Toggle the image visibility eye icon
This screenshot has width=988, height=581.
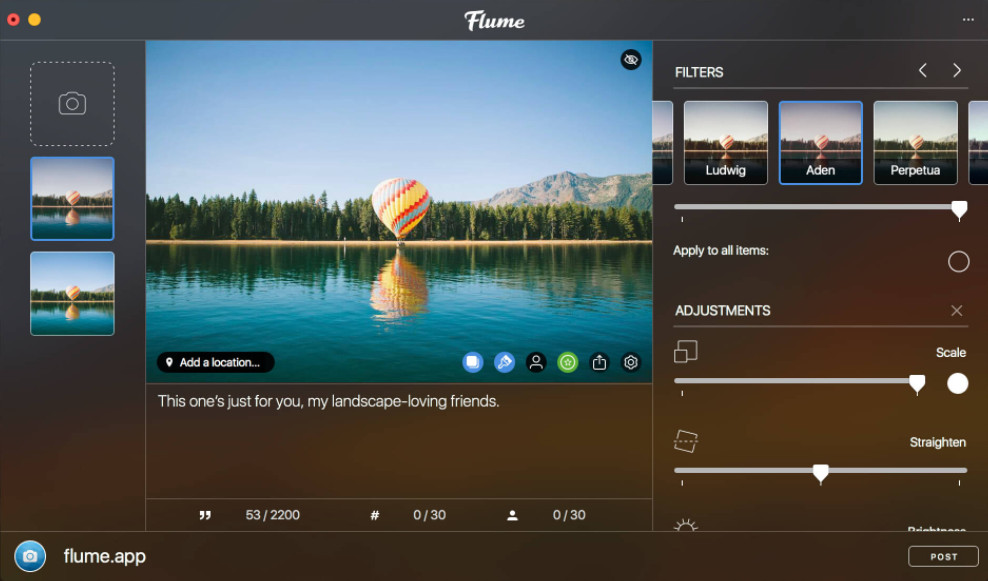coord(631,60)
